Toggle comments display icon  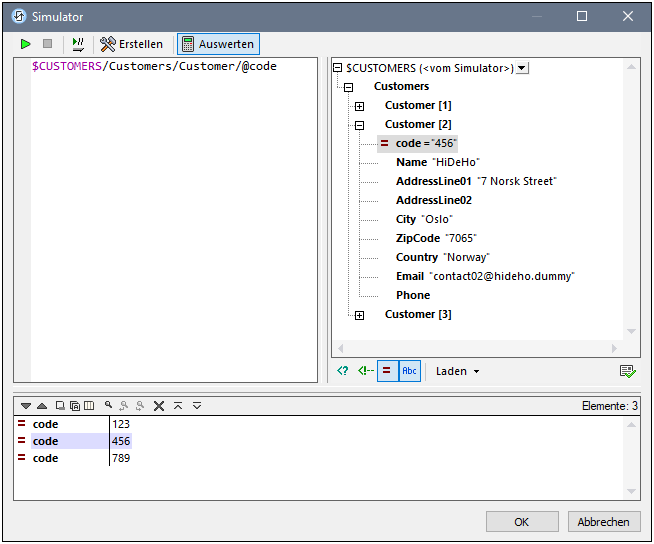pos(364,371)
